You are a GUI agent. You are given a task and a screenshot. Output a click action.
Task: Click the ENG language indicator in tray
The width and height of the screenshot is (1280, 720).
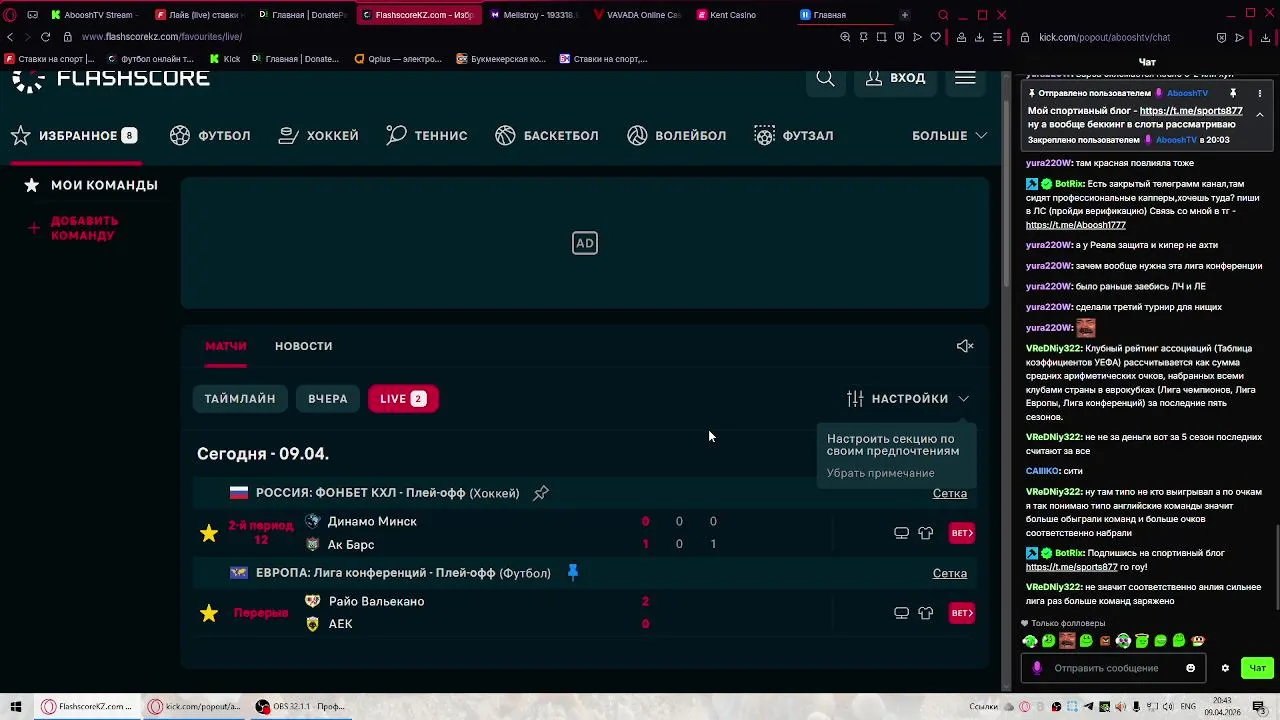pyautogui.click(x=1188, y=707)
